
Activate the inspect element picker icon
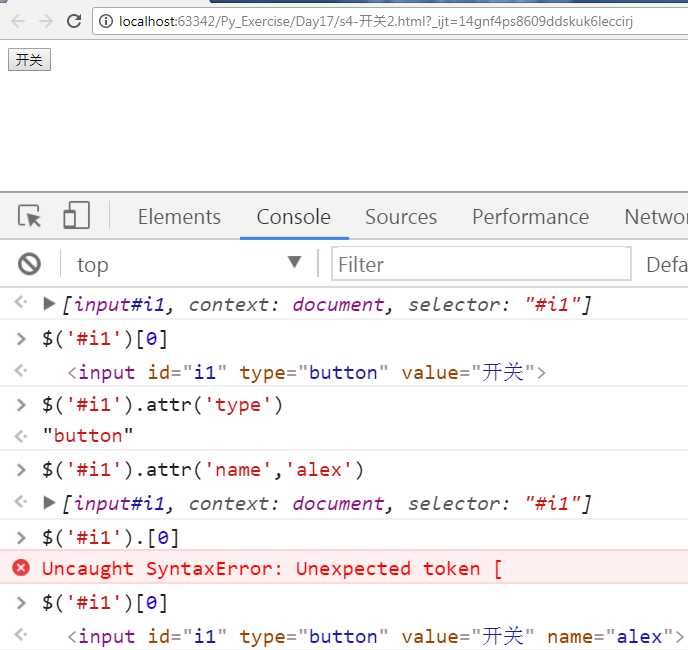click(x=29, y=216)
